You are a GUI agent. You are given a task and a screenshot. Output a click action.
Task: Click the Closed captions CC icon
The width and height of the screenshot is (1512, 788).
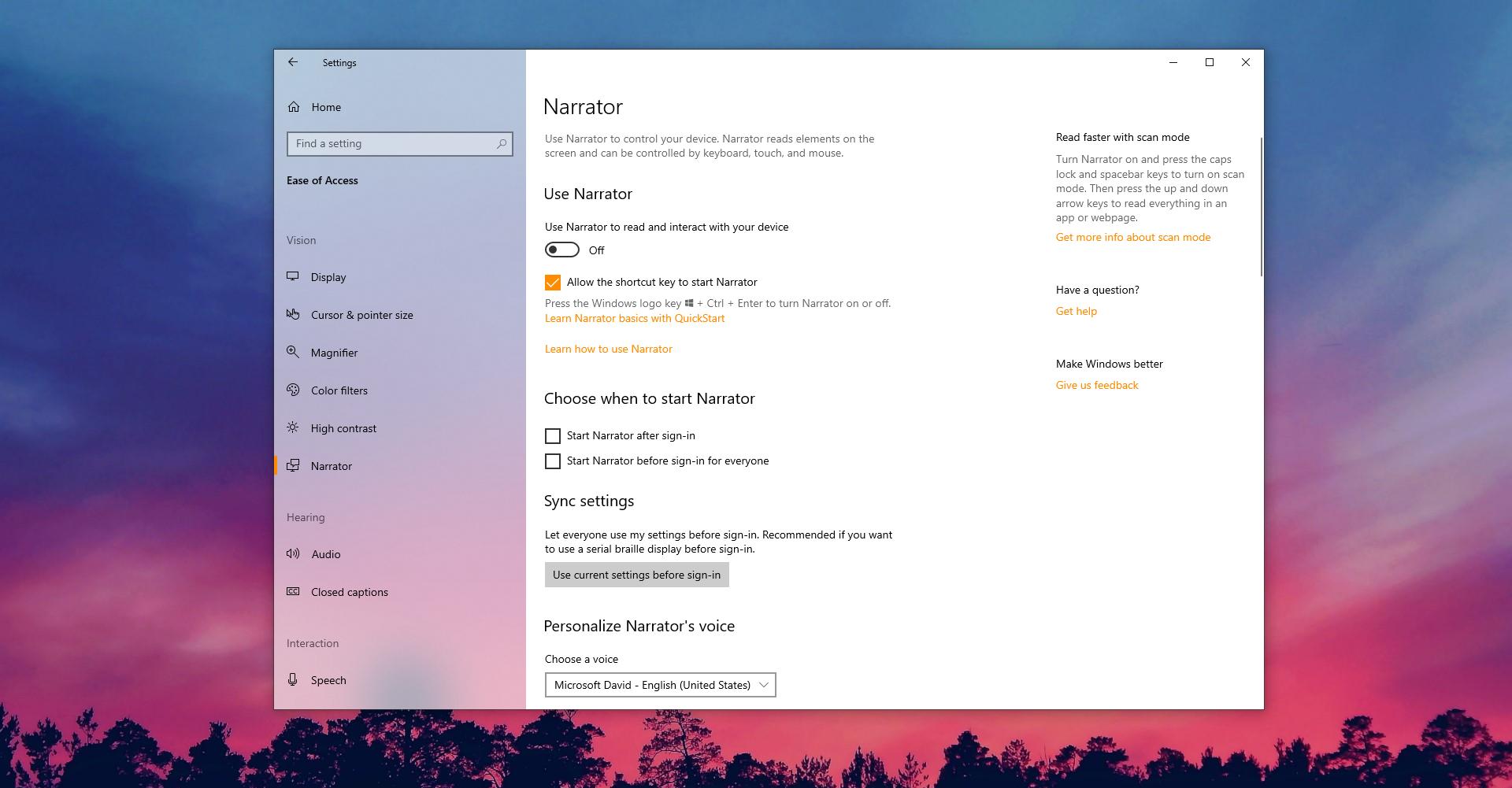(293, 591)
